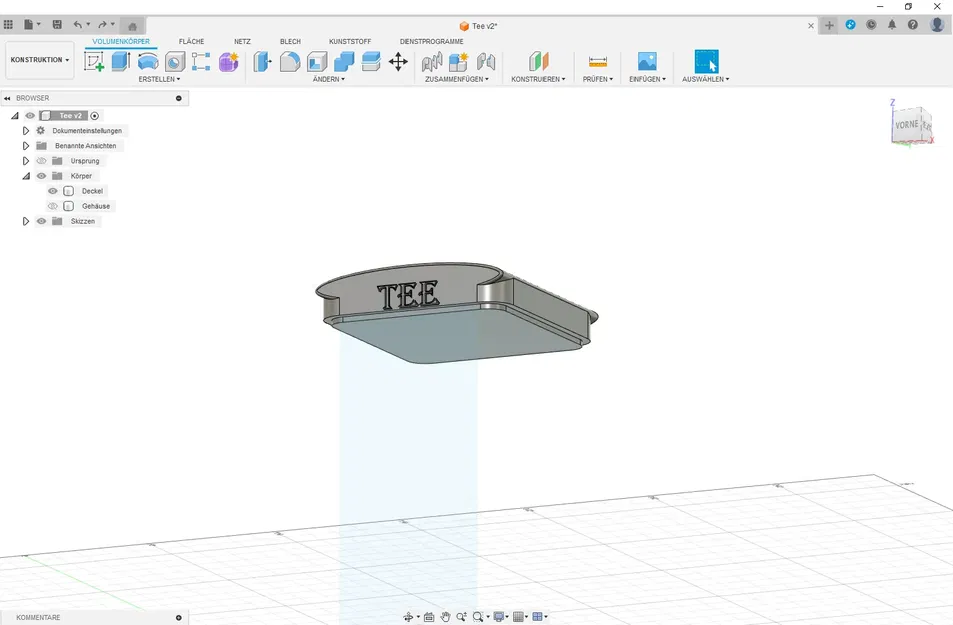Screen dimensions: 953x625
Task: Activate the Orbit tool at the bottom
Action: click(408, 616)
